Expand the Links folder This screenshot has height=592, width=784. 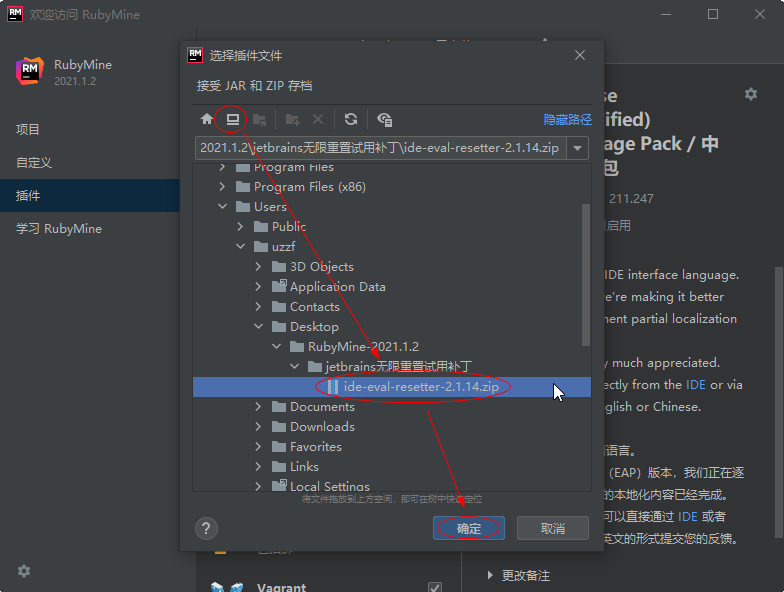pyautogui.click(x=258, y=466)
